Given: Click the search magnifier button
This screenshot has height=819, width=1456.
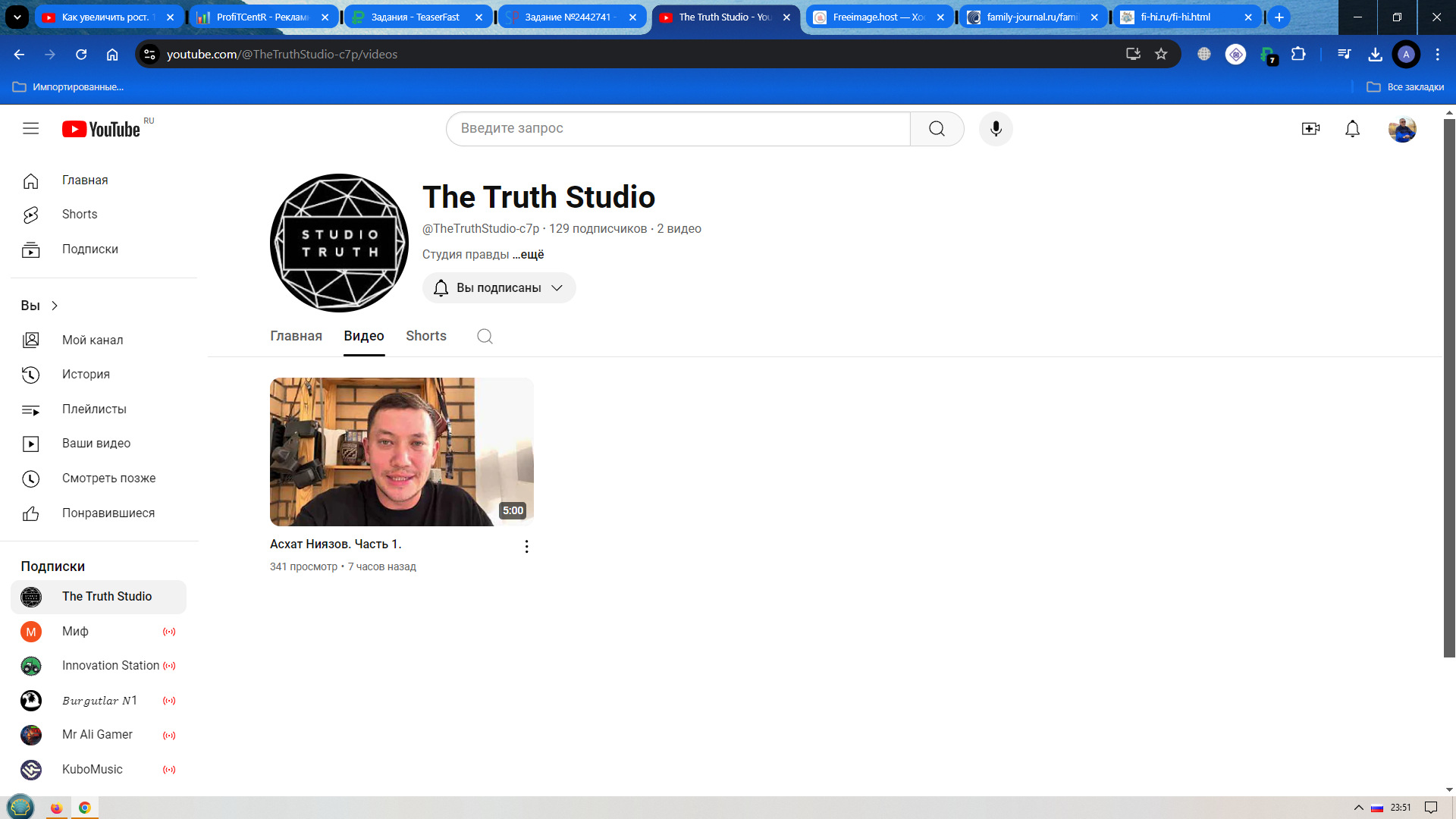Looking at the screenshot, I should [937, 129].
